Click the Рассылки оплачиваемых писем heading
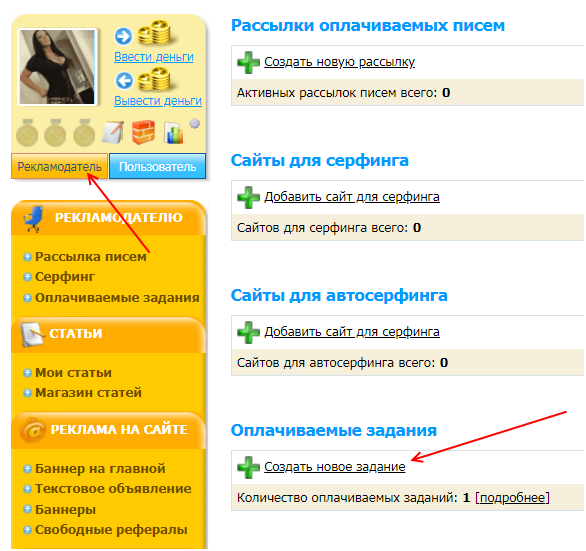This screenshot has width=586, height=551. pyautogui.click(x=368, y=25)
